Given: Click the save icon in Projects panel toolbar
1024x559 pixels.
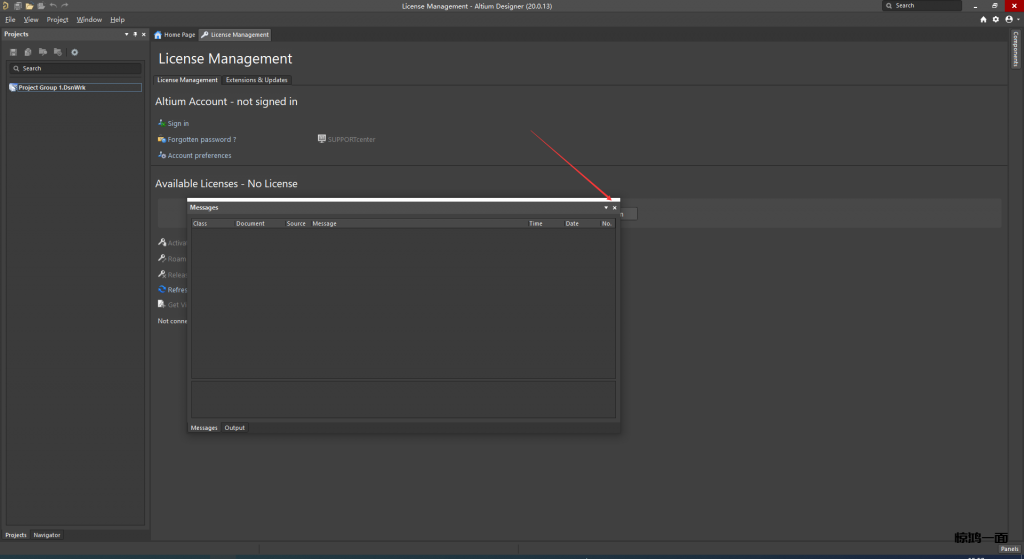Looking at the screenshot, I should click(13, 52).
